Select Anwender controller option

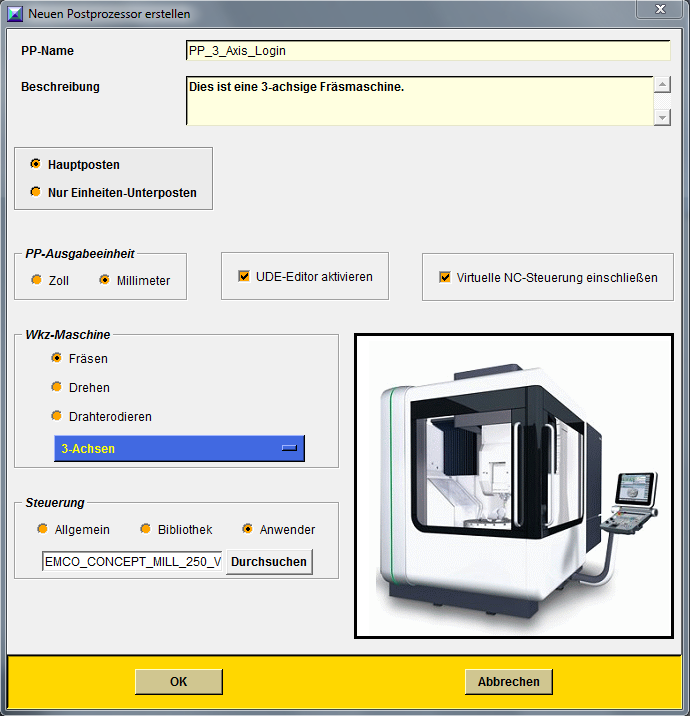(247, 529)
